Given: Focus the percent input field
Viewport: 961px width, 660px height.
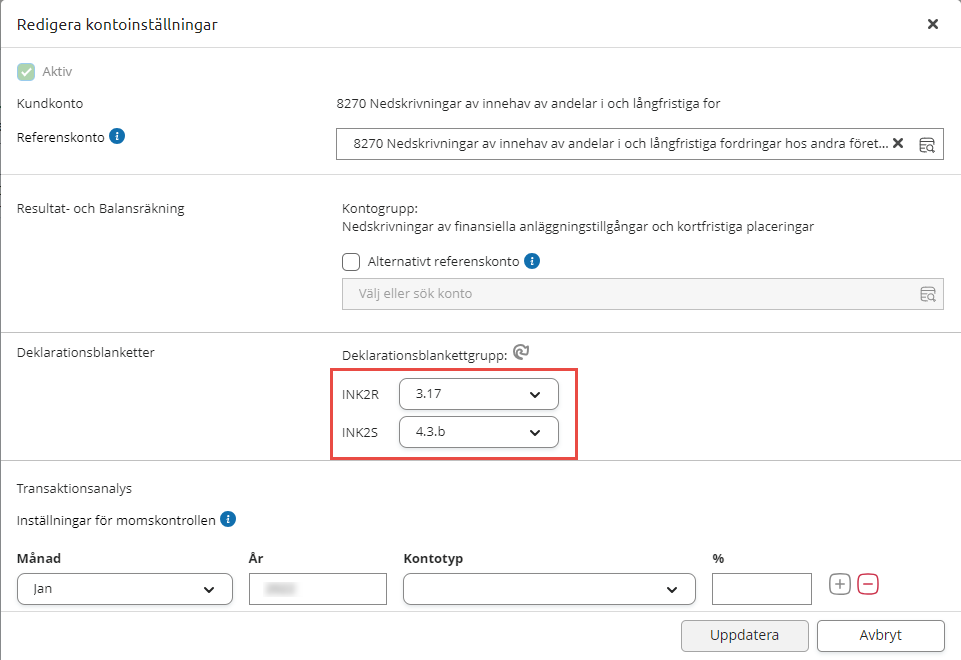Looking at the screenshot, I should (761, 589).
